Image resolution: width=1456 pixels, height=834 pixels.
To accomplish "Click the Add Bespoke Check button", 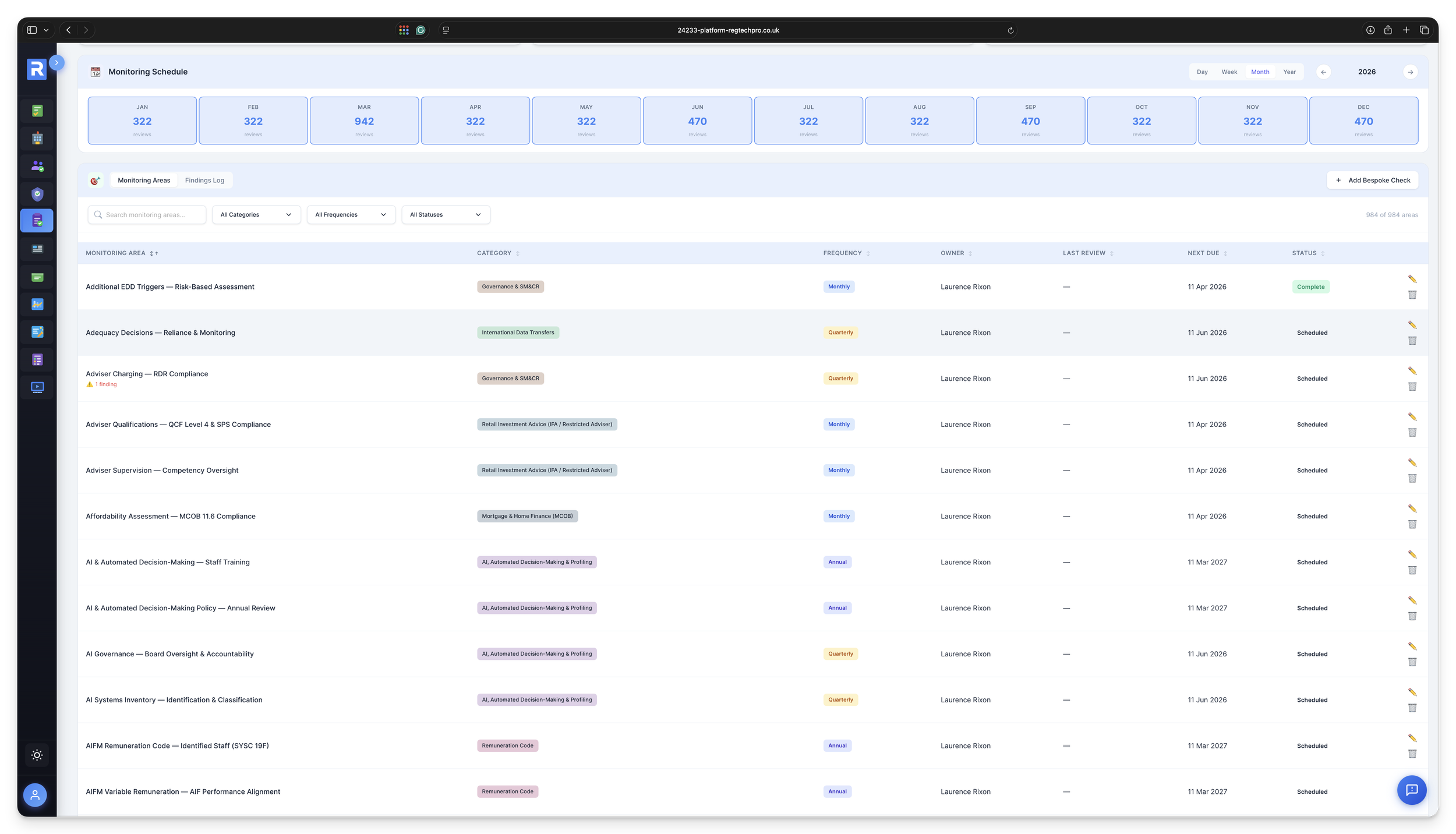I will (x=1373, y=180).
